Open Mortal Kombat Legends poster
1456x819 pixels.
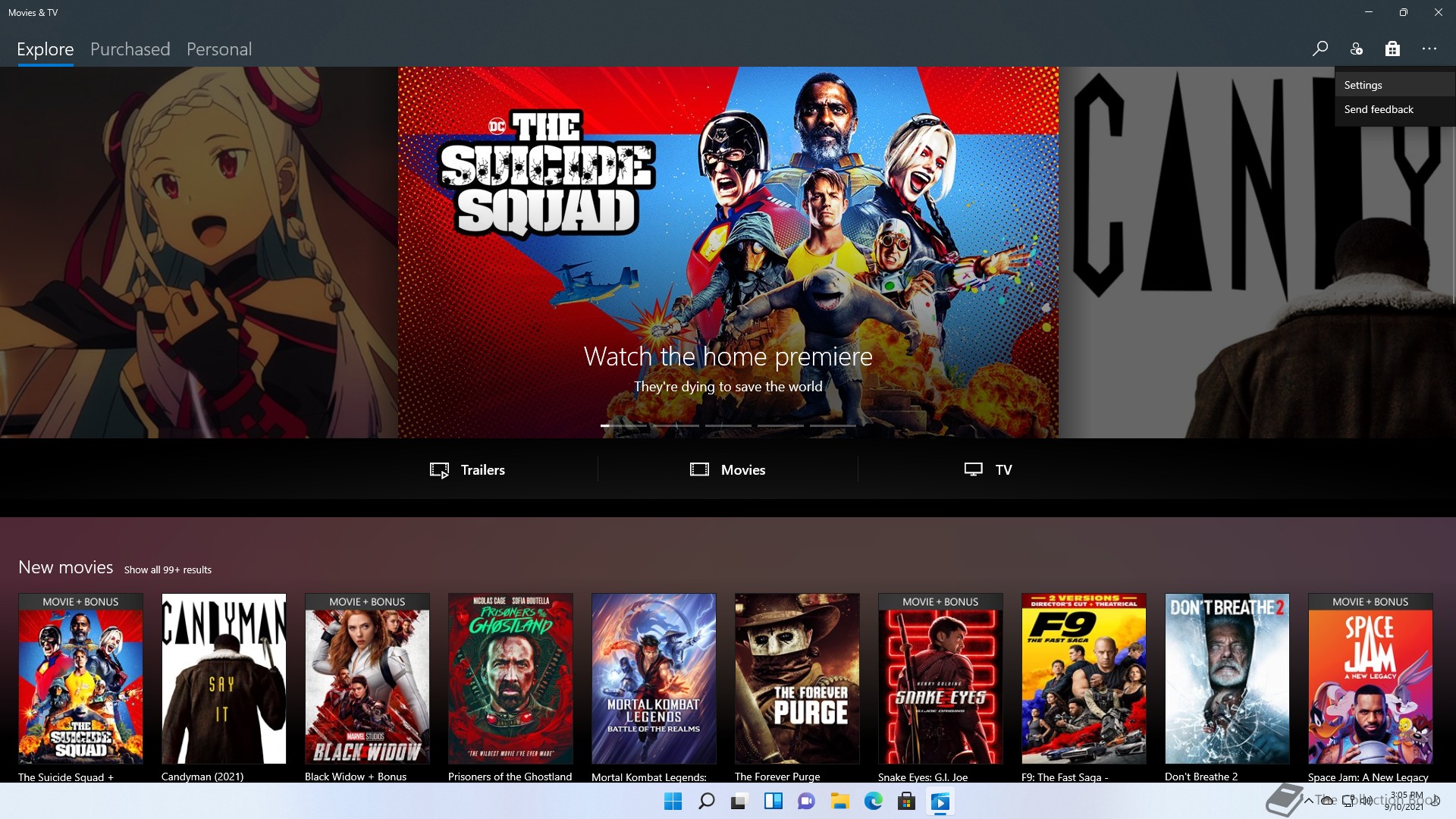(654, 679)
